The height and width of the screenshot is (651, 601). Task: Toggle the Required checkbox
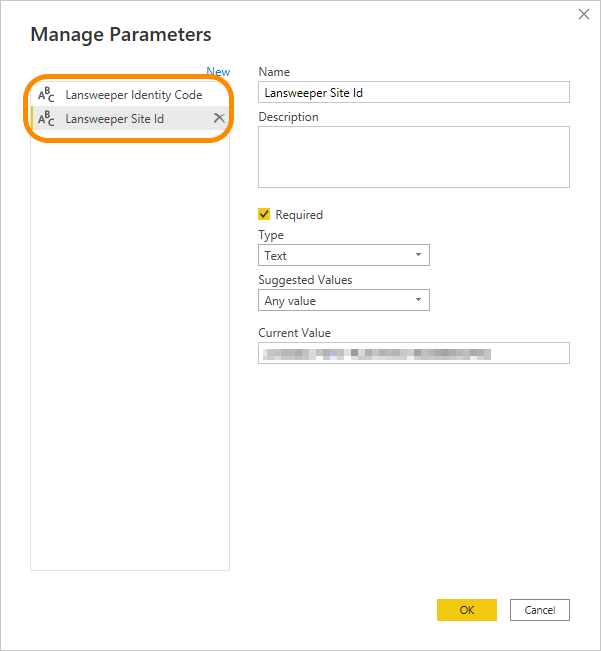[265, 214]
